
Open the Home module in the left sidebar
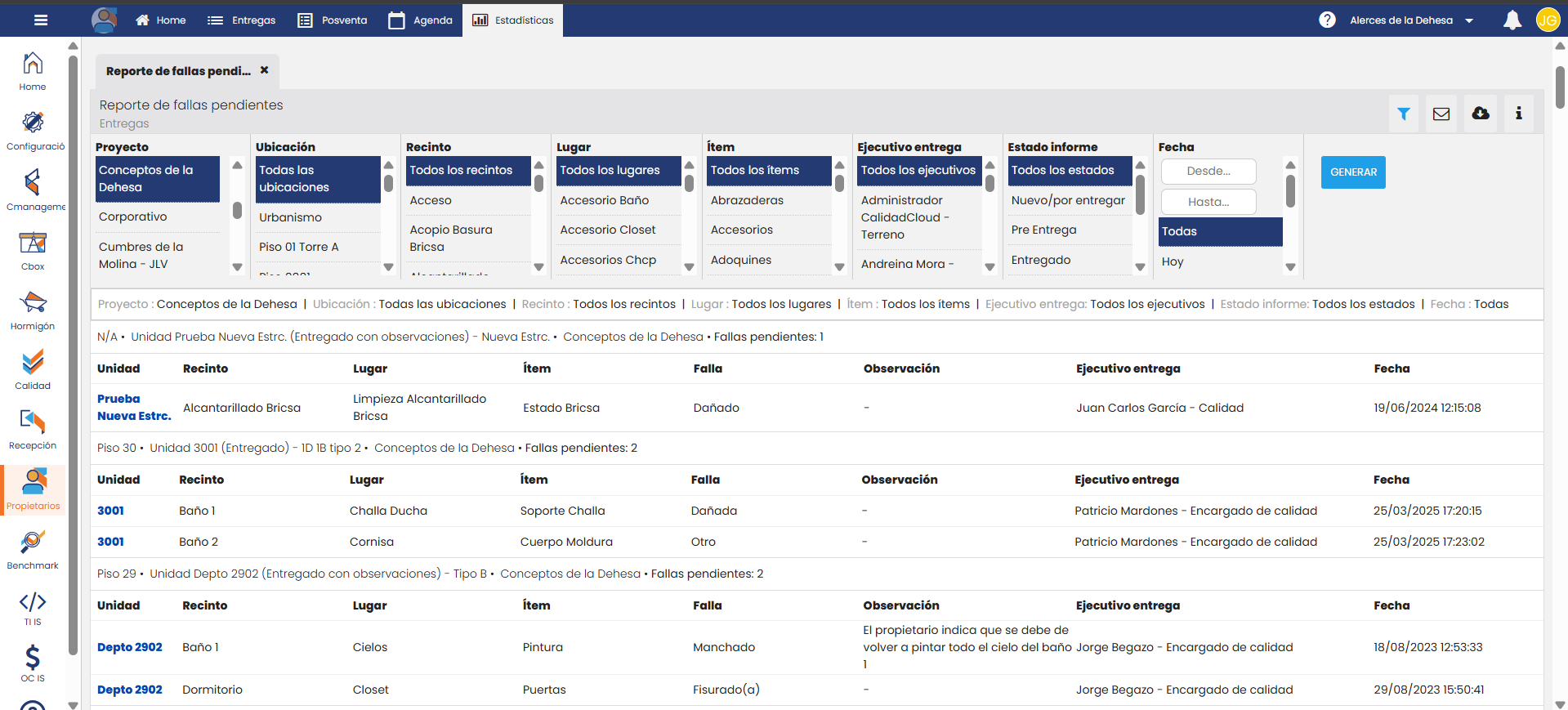pos(33,71)
